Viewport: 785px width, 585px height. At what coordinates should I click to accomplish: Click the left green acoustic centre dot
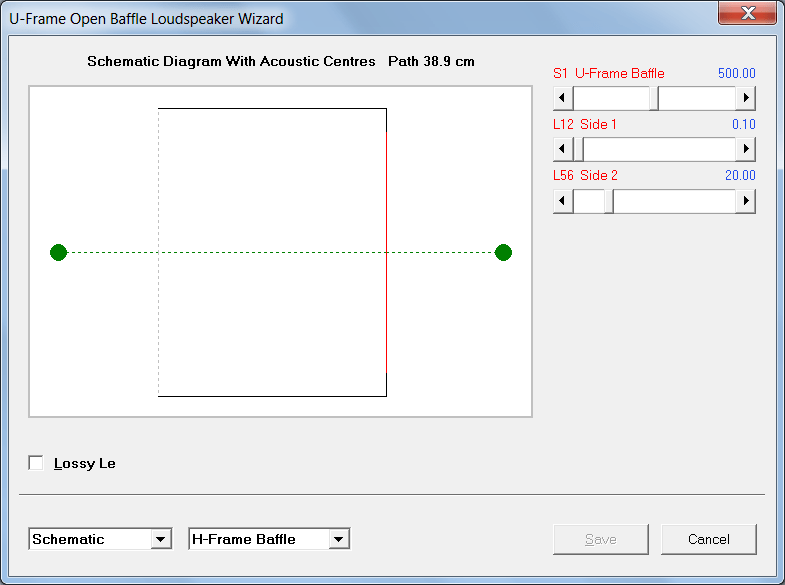click(x=59, y=252)
